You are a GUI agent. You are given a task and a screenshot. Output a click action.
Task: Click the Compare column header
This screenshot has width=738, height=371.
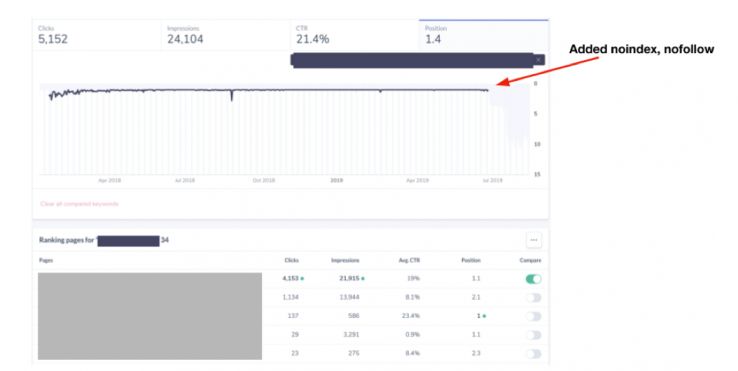(530, 260)
